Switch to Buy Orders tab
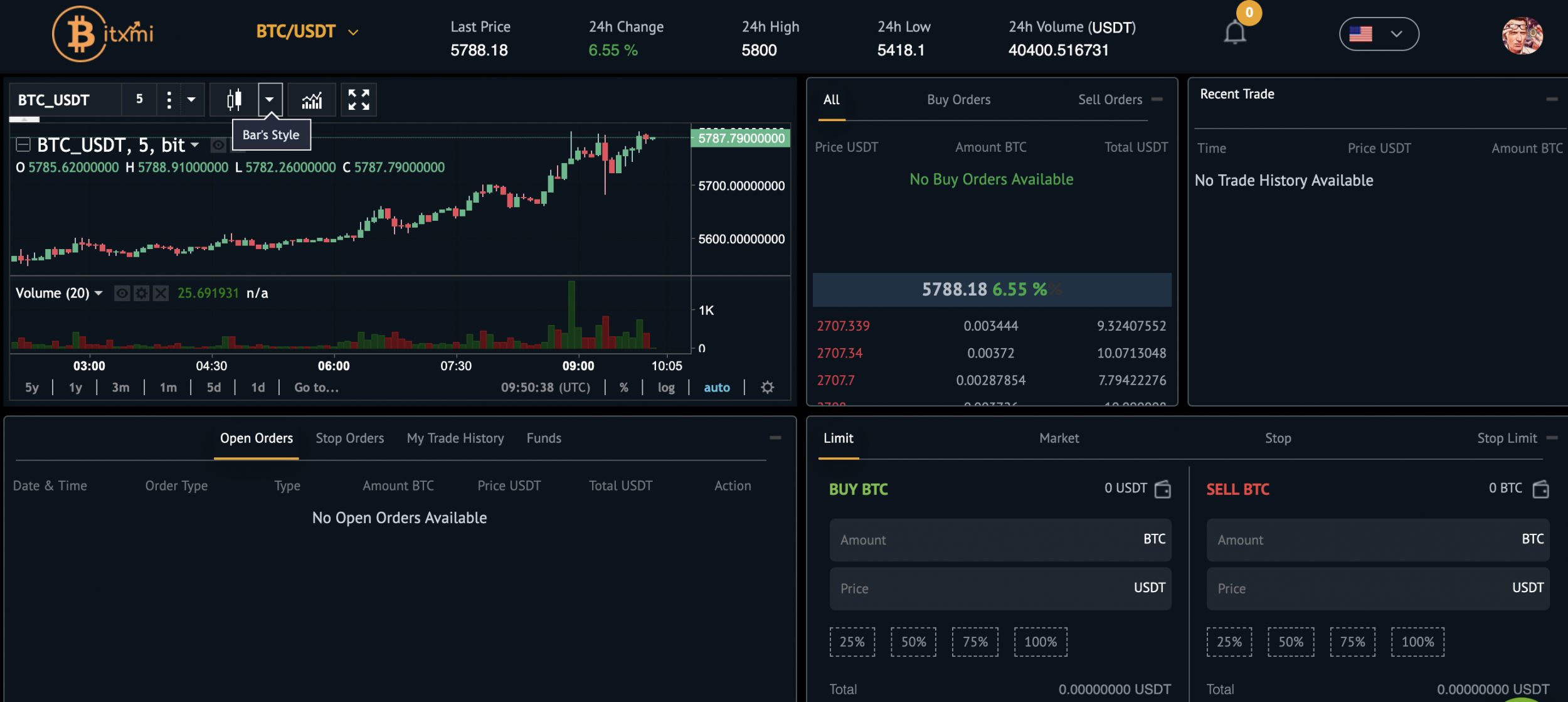The height and width of the screenshot is (702, 1568). (959, 100)
